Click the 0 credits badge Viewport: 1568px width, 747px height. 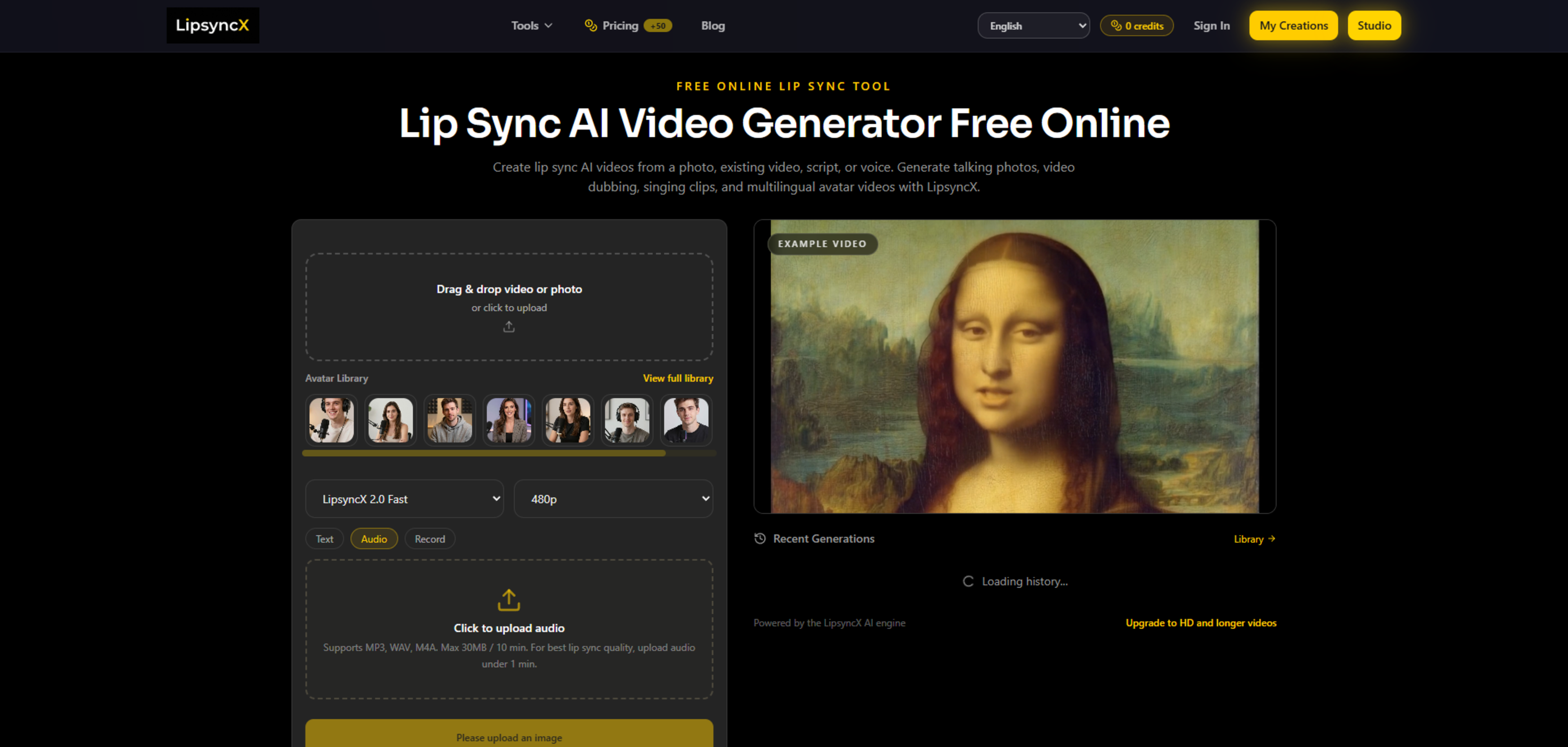tap(1136, 26)
